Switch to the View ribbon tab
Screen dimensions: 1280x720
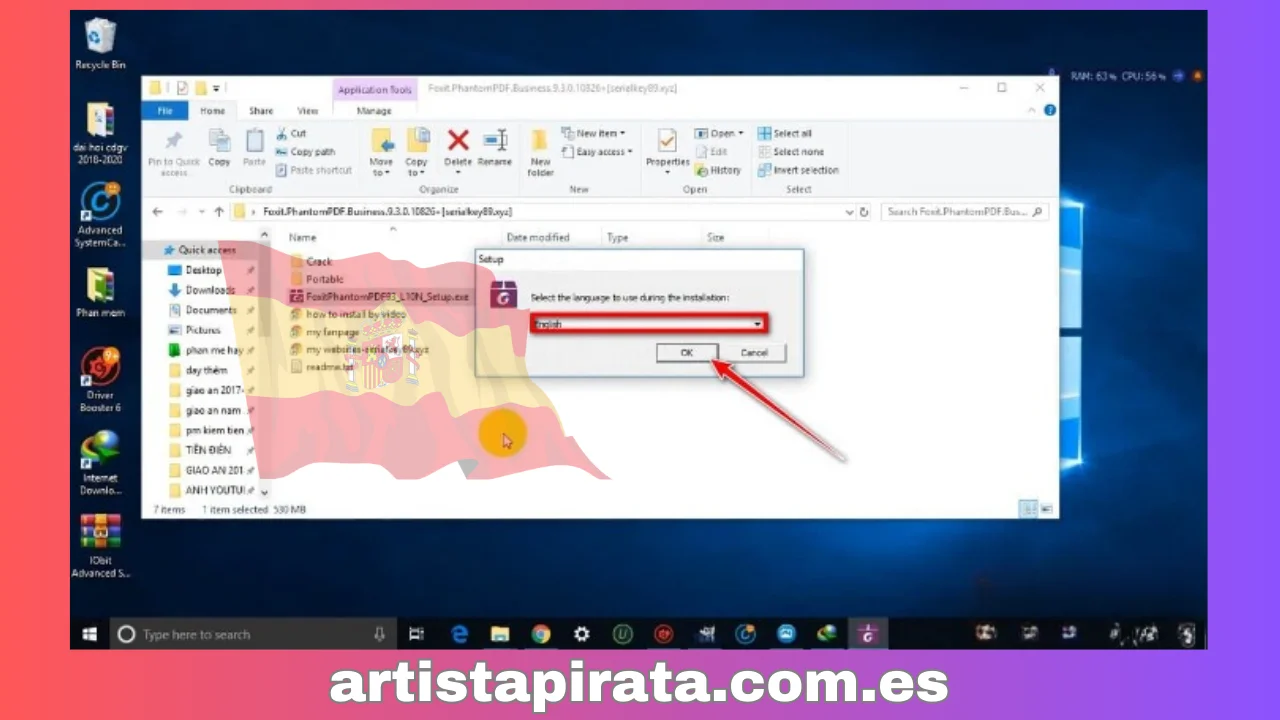308,111
